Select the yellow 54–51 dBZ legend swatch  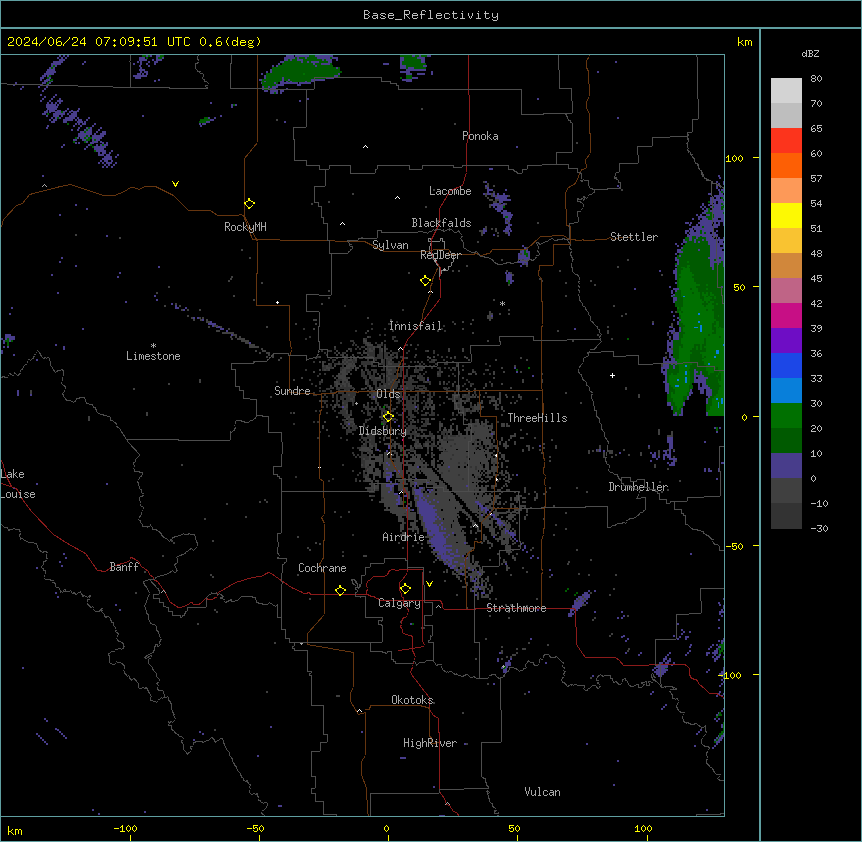pyautogui.click(x=786, y=215)
